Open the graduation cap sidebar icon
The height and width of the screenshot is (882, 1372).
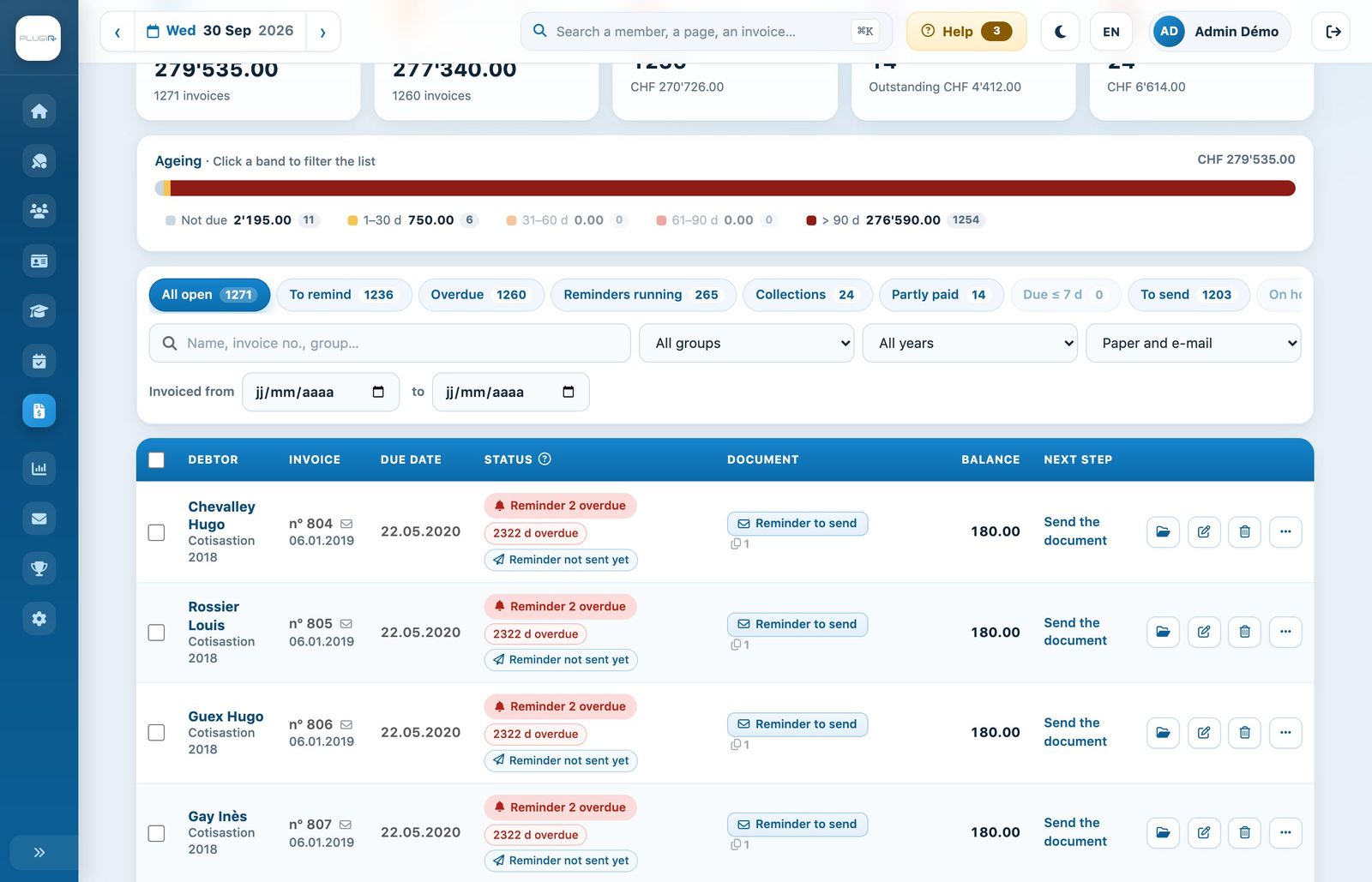pos(39,311)
